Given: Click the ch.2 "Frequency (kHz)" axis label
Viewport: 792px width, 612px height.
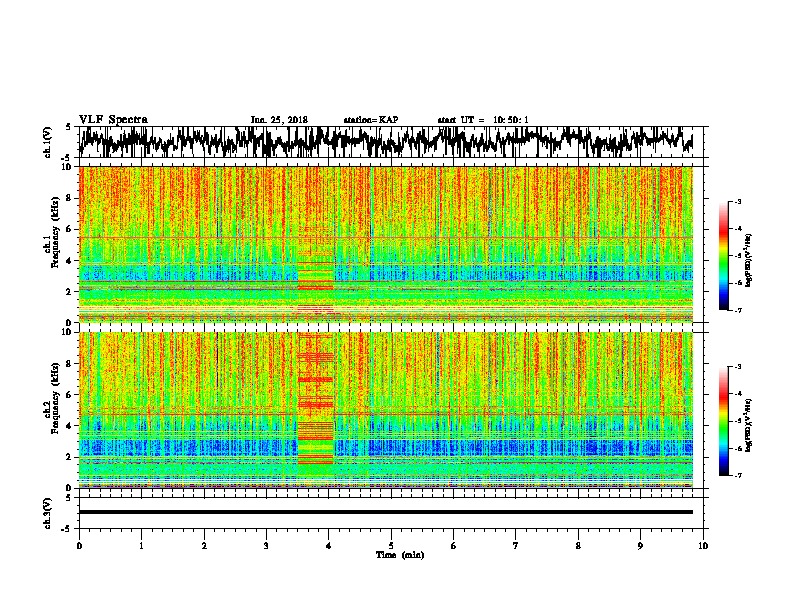Looking at the screenshot, I should click(56, 398).
